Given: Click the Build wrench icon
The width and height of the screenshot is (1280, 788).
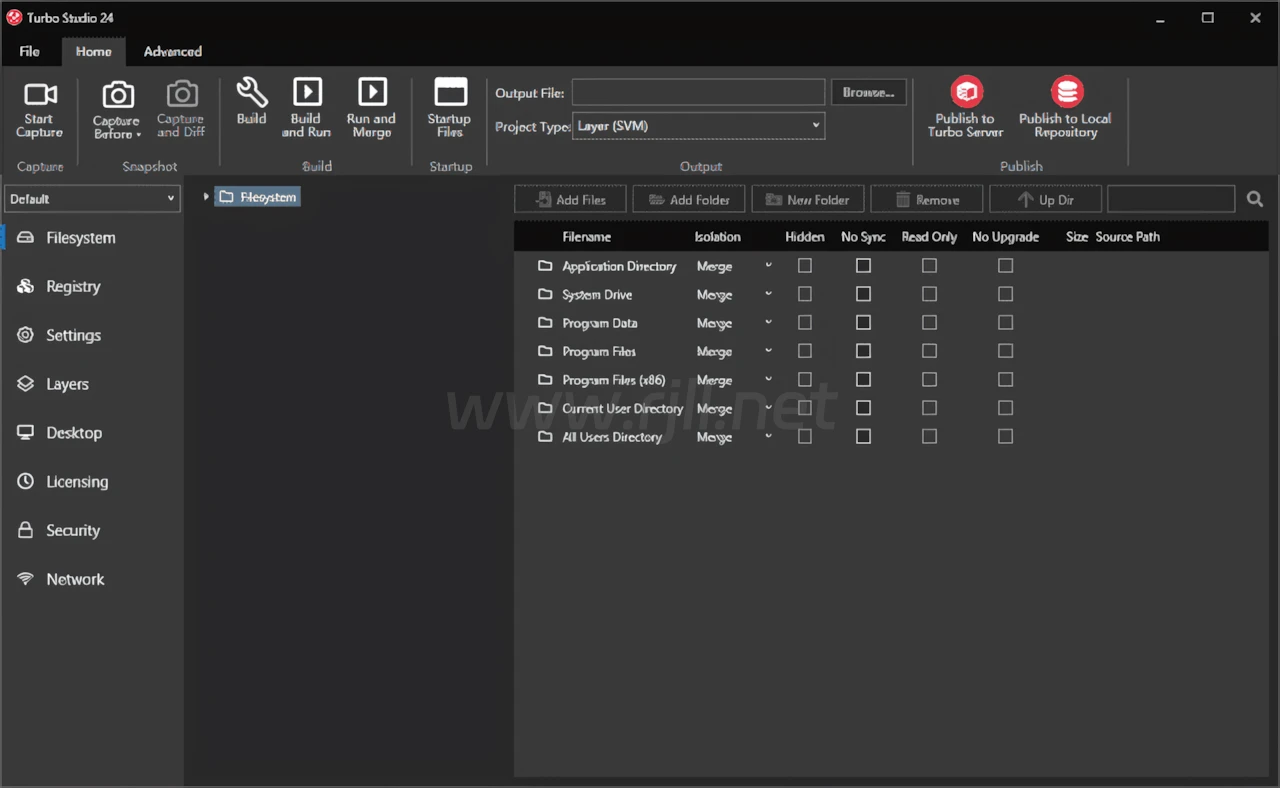Looking at the screenshot, I should (x=251, y=94).
